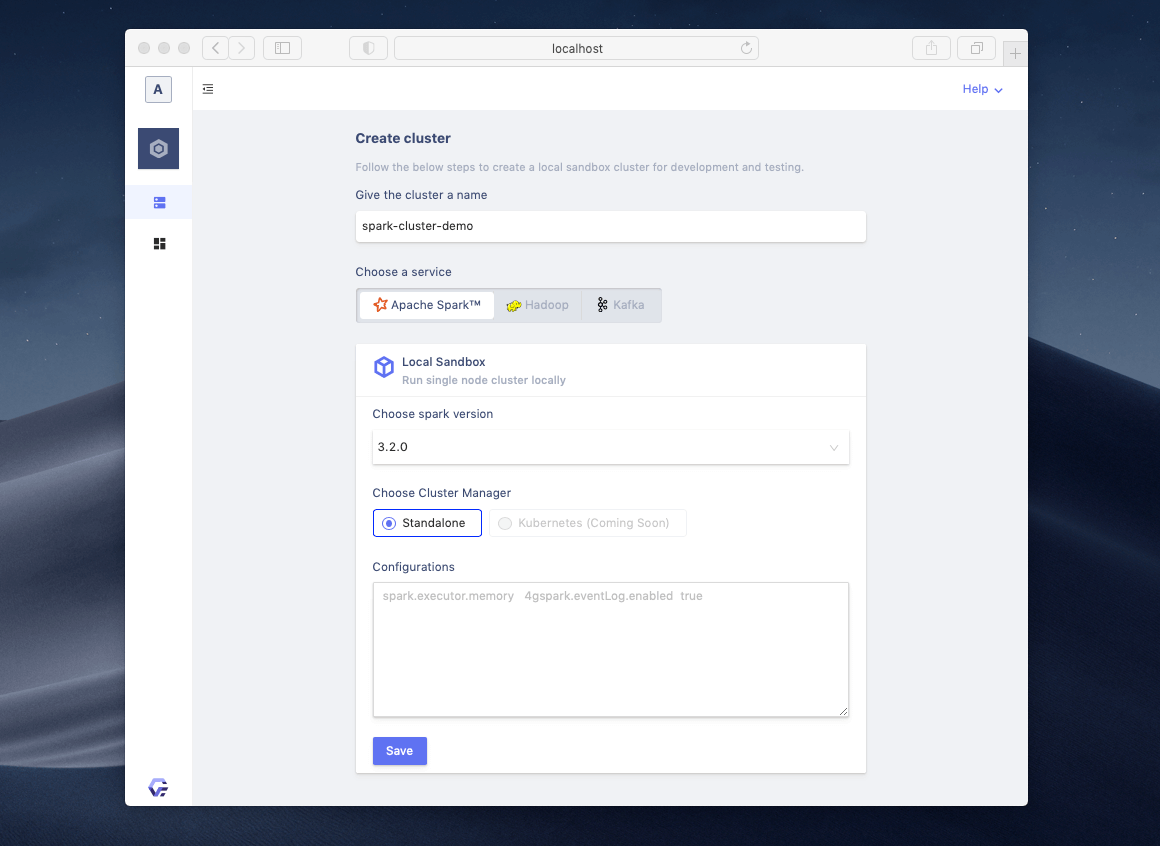This screenshot has width=1160, height=846.
Task: Click the workspace avatar labeled A
Action: coord(158,89)
